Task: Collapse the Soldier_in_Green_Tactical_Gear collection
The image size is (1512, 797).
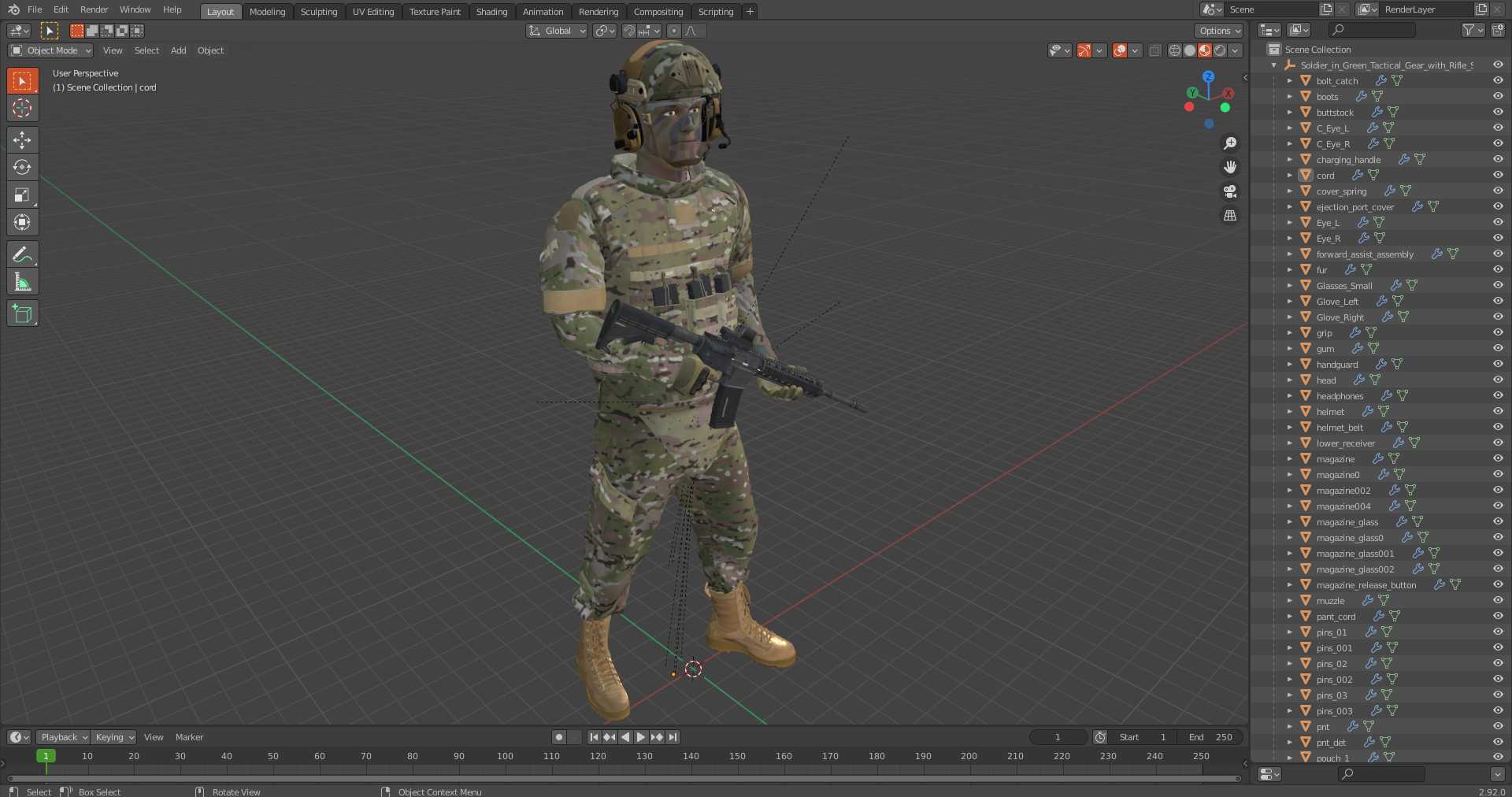Action: coord(1274,65)
